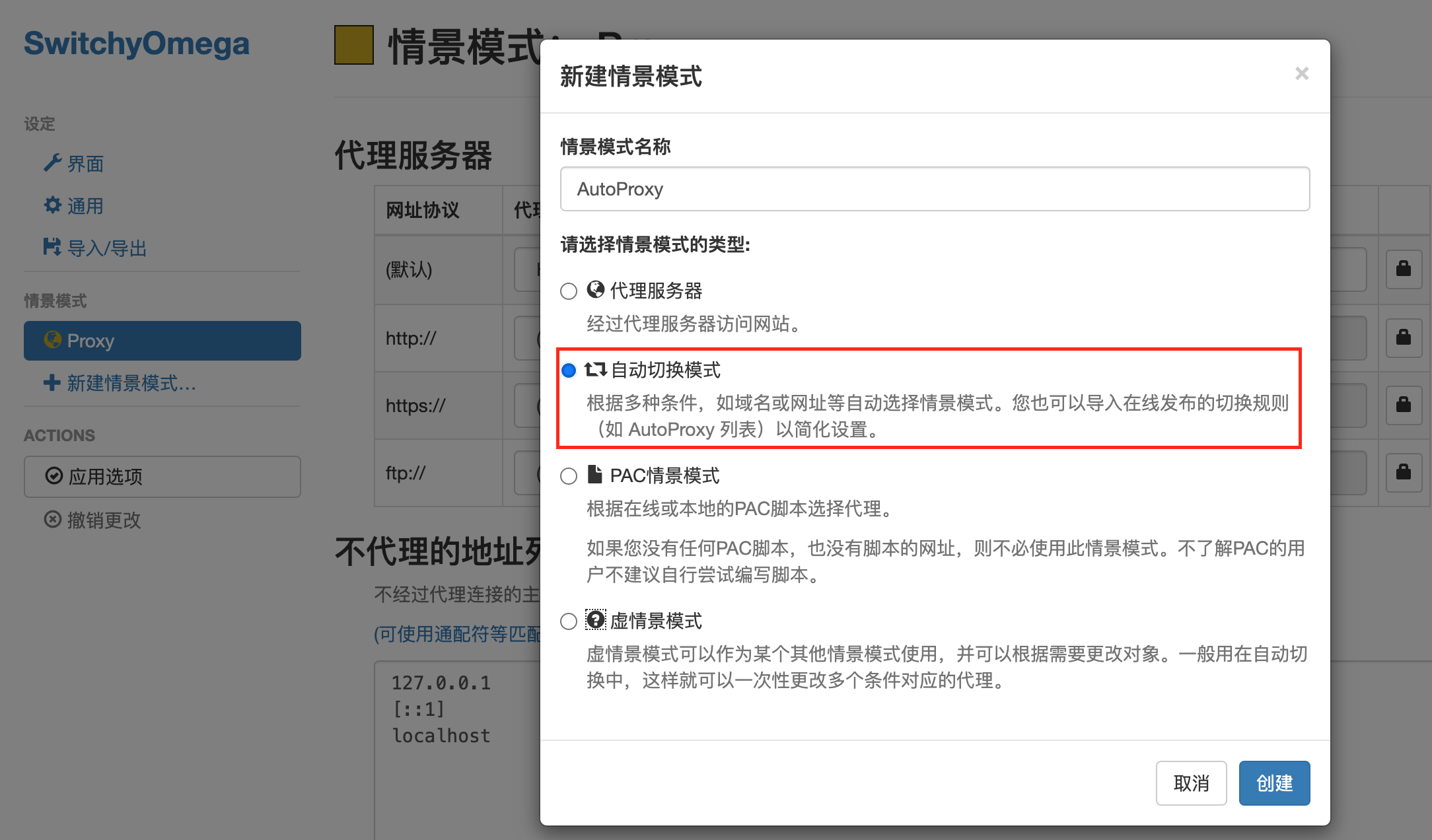Image resolution: width=1432 pixels, height=840 pixels.
Task: Select the PAC profile radio button
Action: click(569, 476)
